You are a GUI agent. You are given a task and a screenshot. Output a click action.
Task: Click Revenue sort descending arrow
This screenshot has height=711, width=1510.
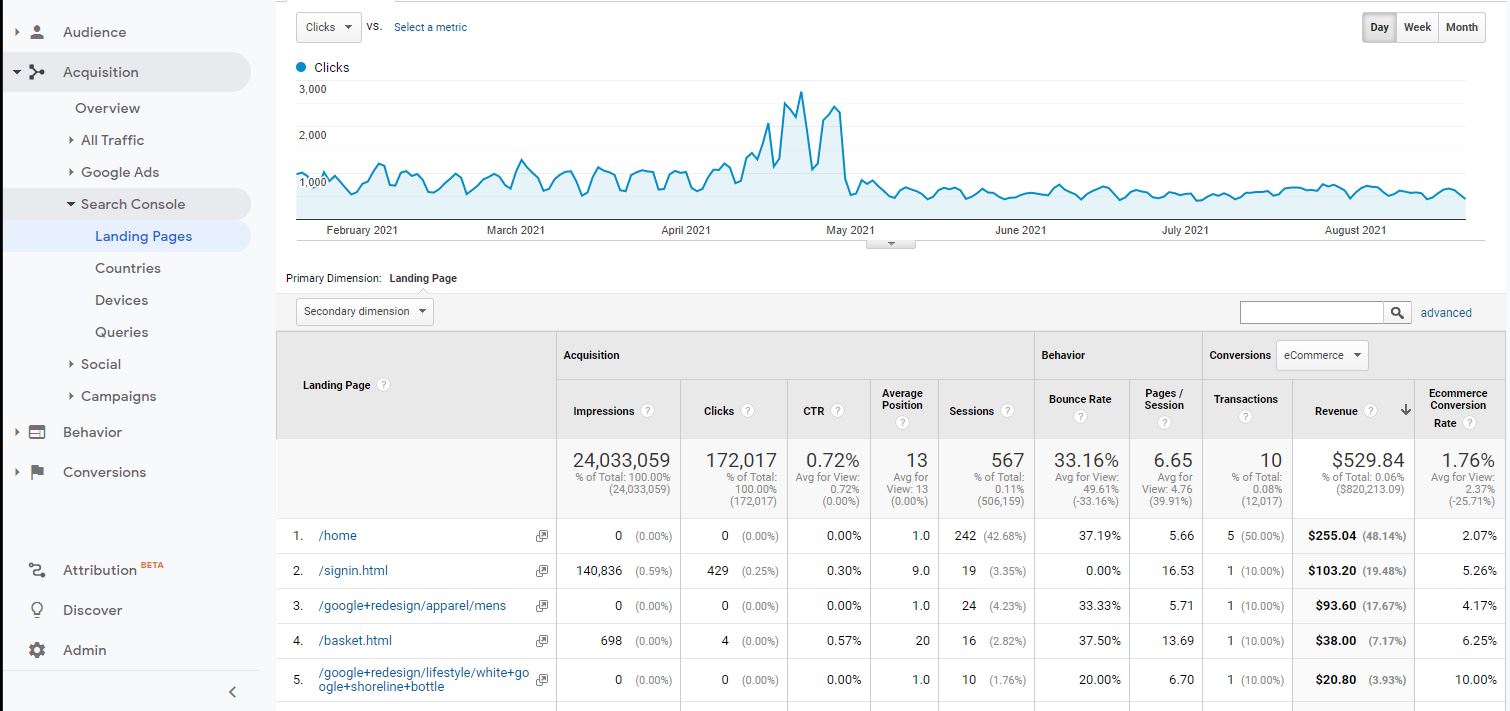(1405, 410)
